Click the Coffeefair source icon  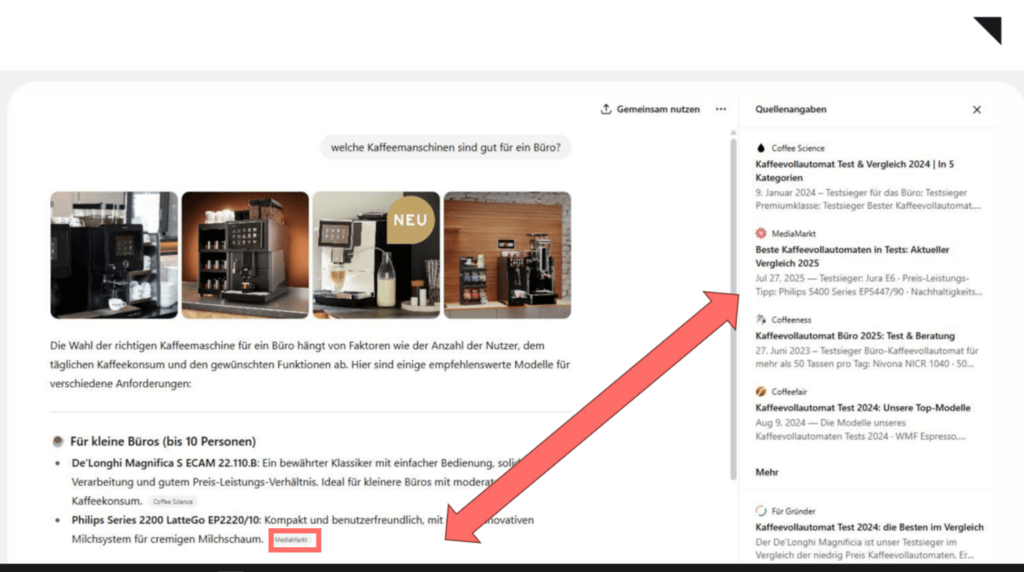[x=761, y=391]
